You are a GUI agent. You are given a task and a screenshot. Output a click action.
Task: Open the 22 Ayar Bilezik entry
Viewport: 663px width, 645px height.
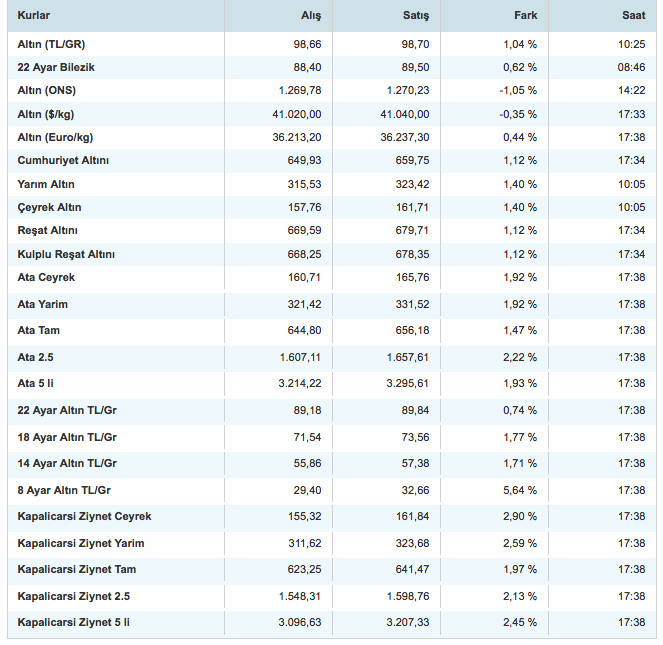[x=56, y=67]
